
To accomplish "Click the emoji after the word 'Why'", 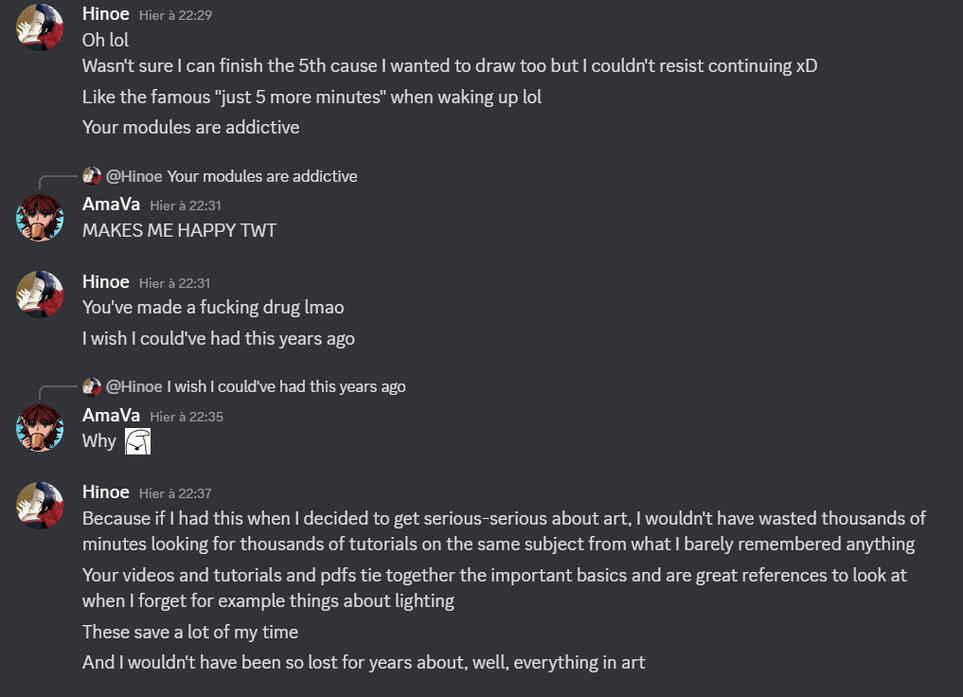I will pos(138,441).
